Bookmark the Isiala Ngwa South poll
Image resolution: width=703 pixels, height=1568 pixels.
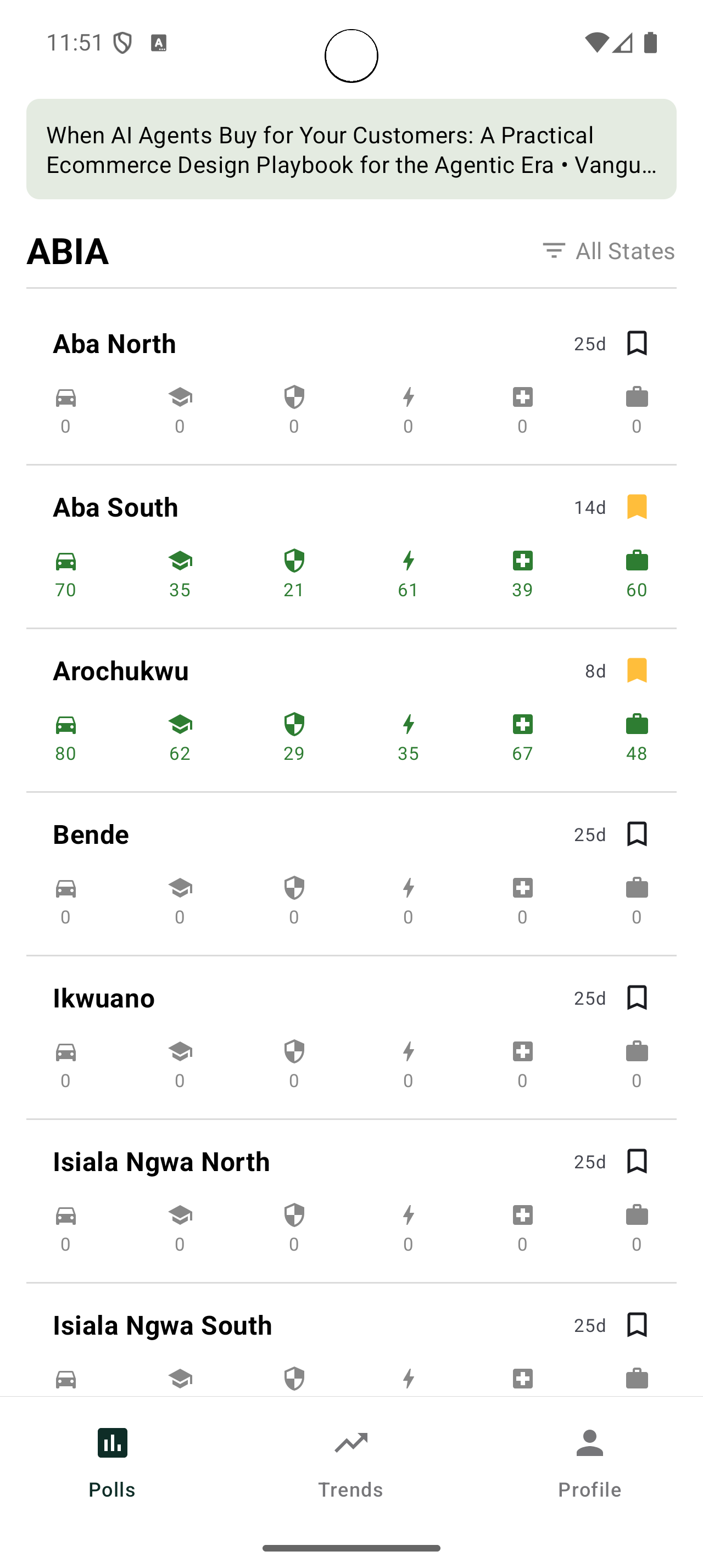coord(637,1325)
